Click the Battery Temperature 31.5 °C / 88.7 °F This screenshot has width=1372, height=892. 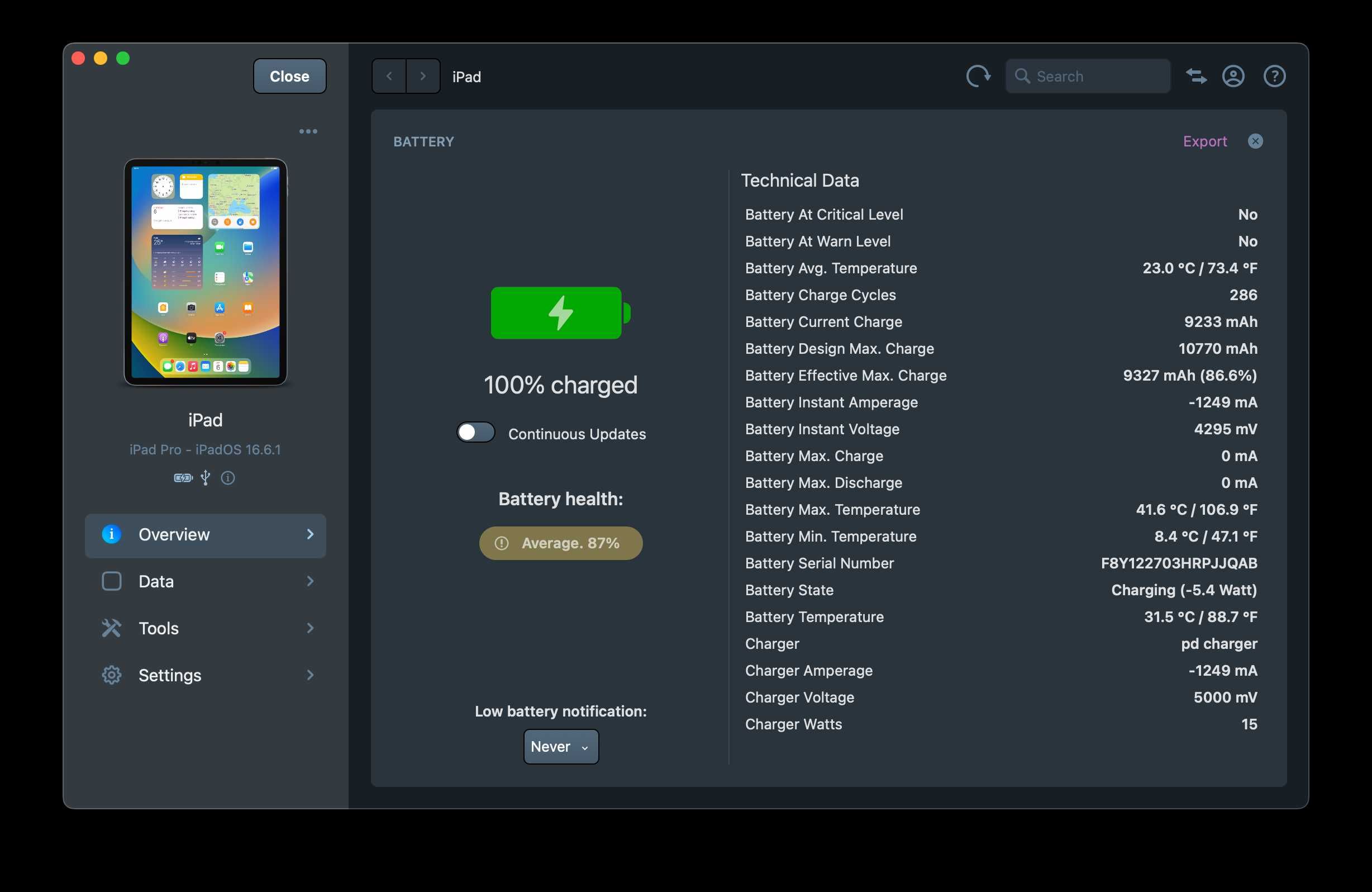click(x=1200, y=616)
